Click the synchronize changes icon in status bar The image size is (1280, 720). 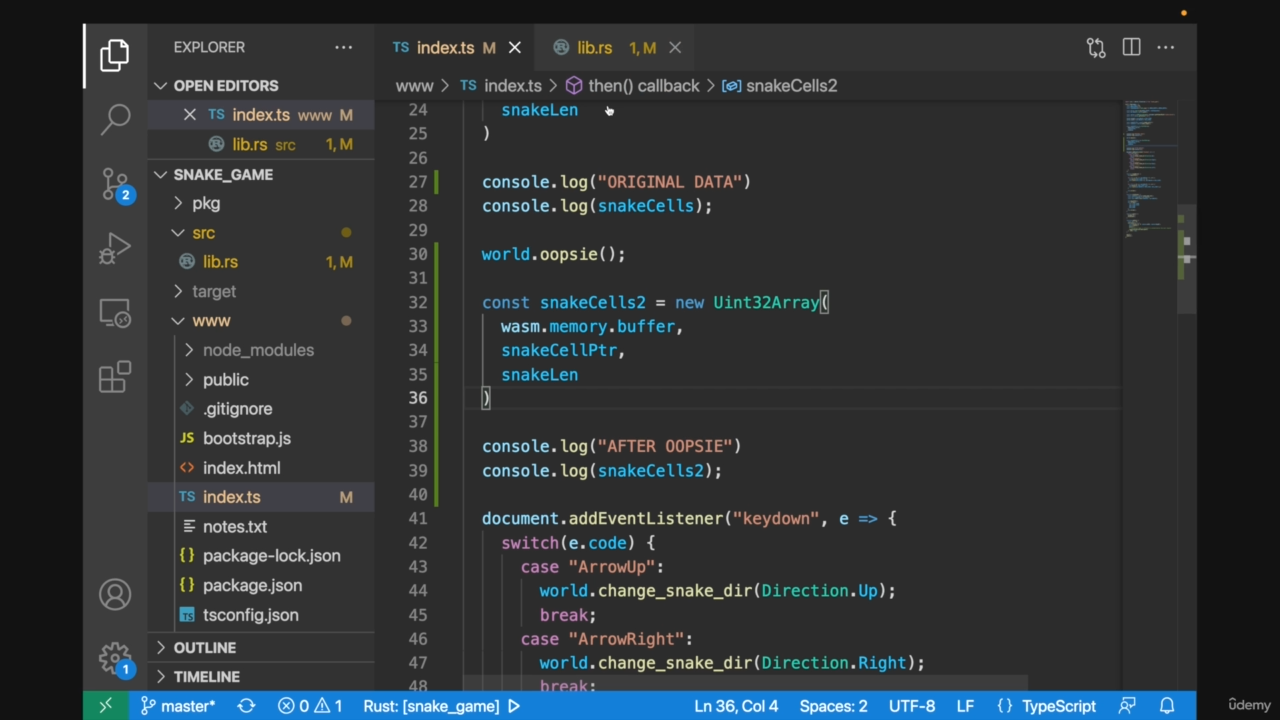pyautogui.click(x=246, y=706)
